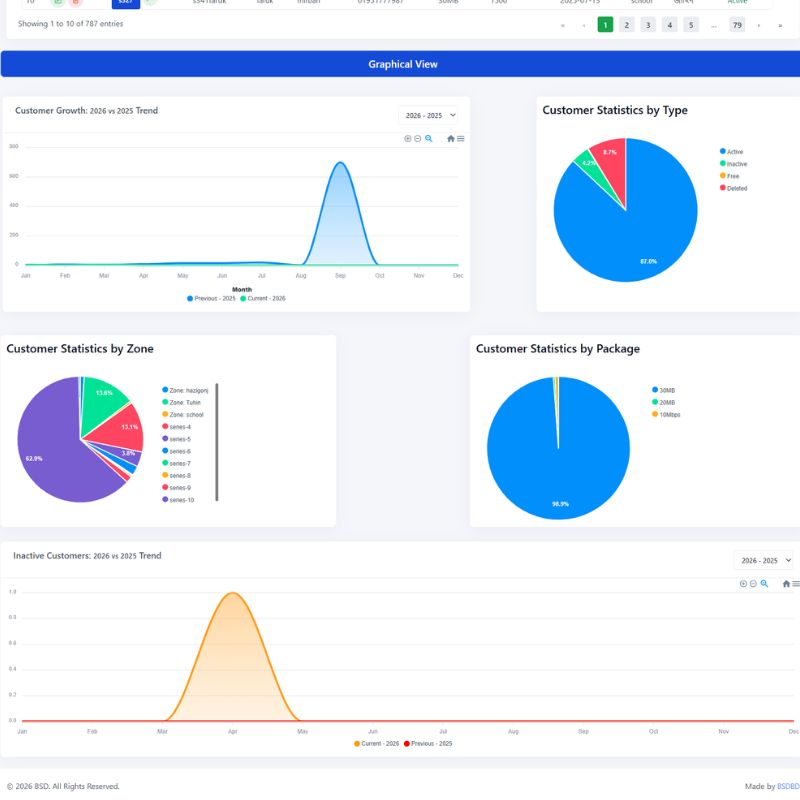Go to pagination page 2

627,25
